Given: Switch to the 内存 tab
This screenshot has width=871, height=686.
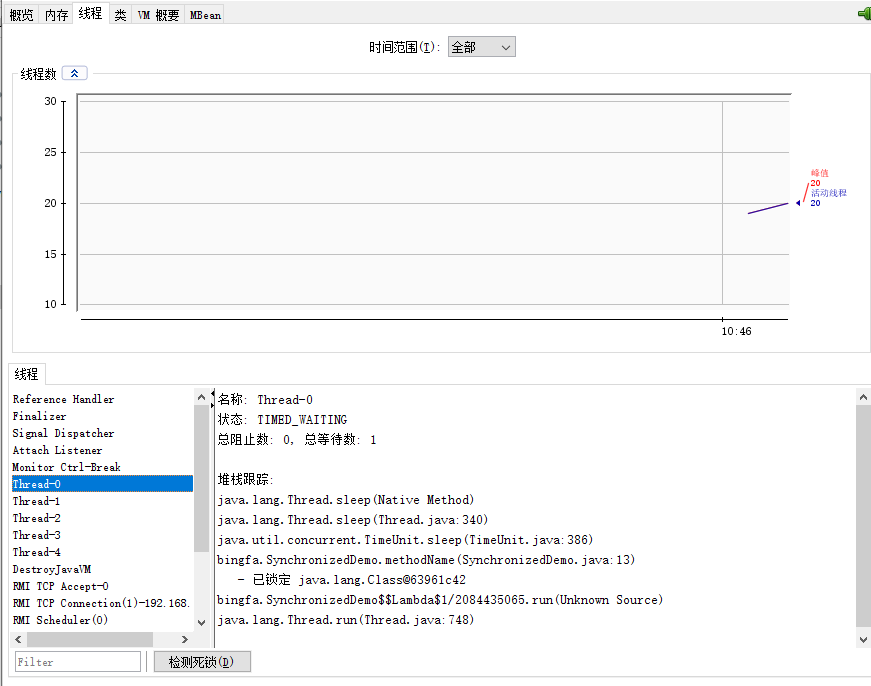Looking at the screenshot, I should 55,13.
